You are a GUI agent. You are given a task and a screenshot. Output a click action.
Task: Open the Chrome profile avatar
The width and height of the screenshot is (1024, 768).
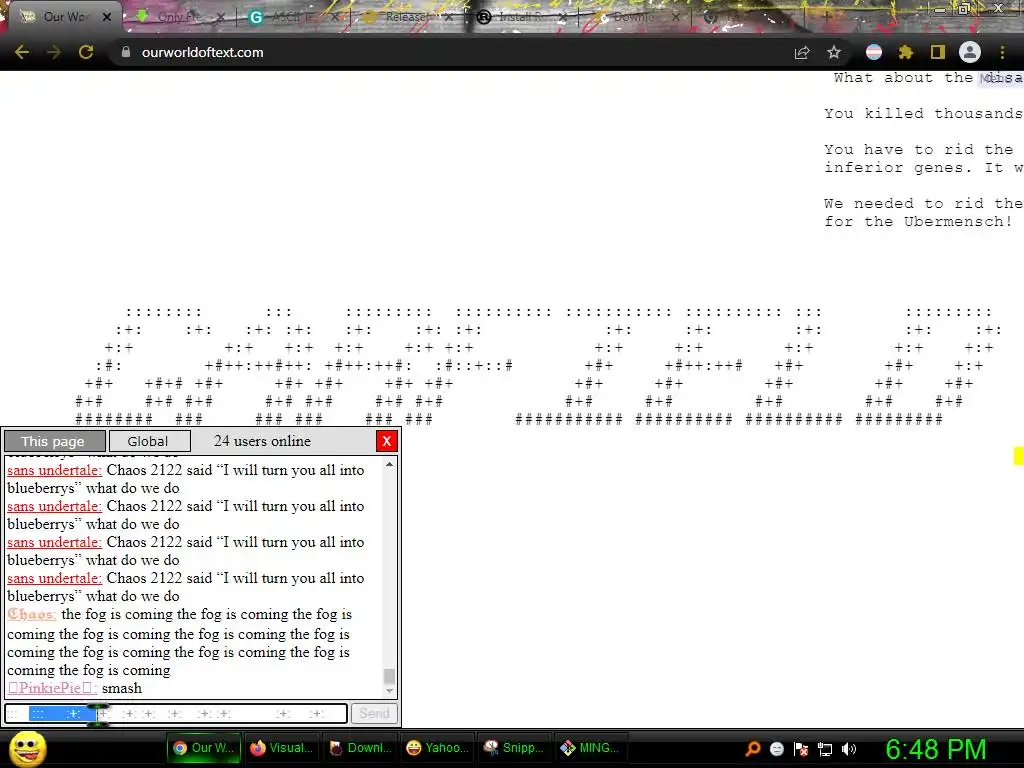[970, 52]
